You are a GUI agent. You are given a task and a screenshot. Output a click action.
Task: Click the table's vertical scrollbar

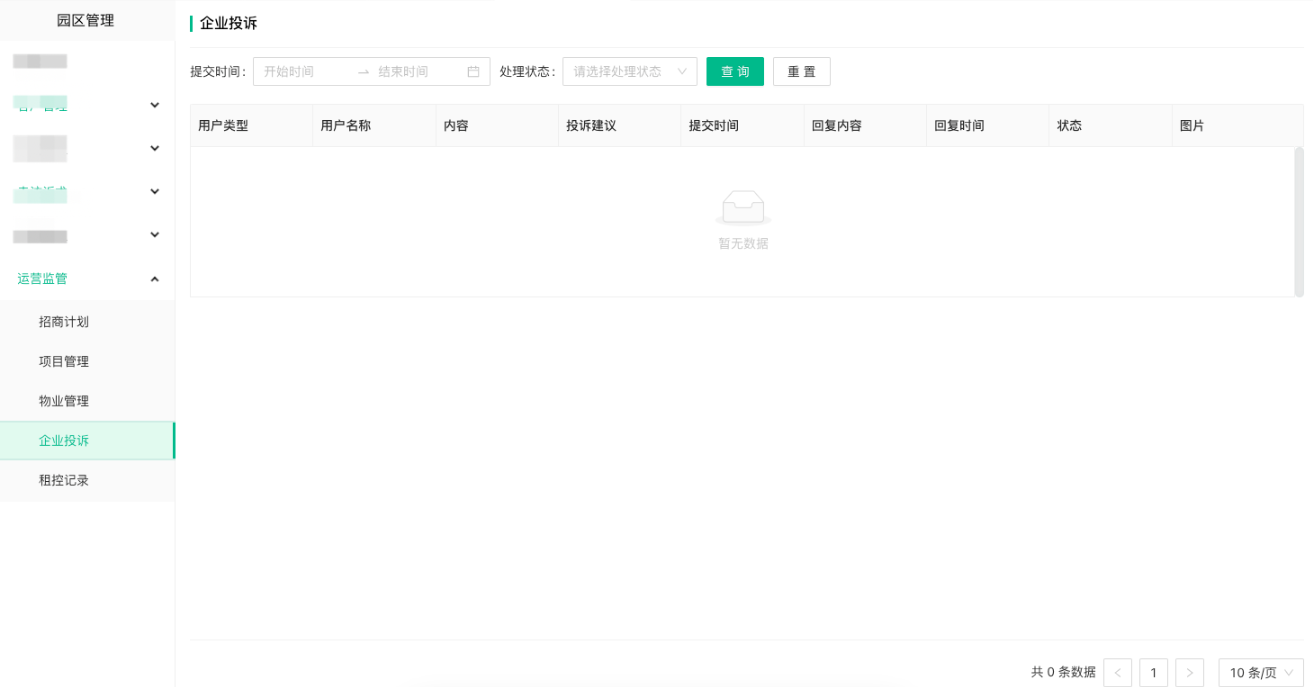(1299, 221)
